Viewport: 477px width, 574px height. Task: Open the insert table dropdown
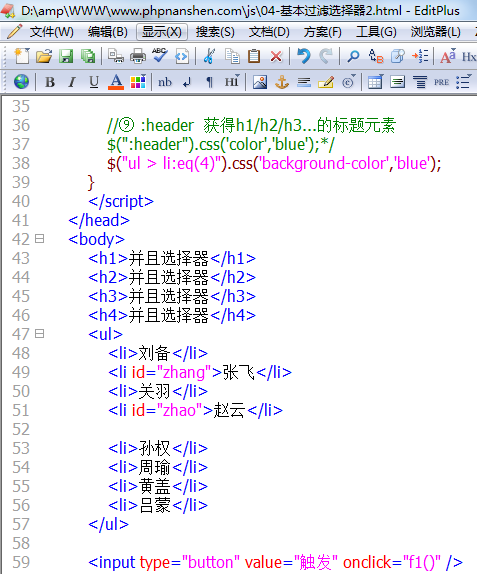point(376,82)
